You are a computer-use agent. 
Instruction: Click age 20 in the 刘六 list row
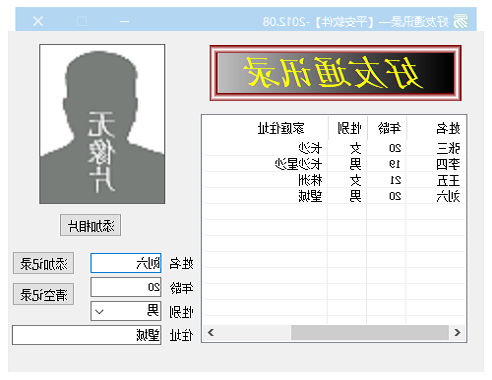coord(395,196)
